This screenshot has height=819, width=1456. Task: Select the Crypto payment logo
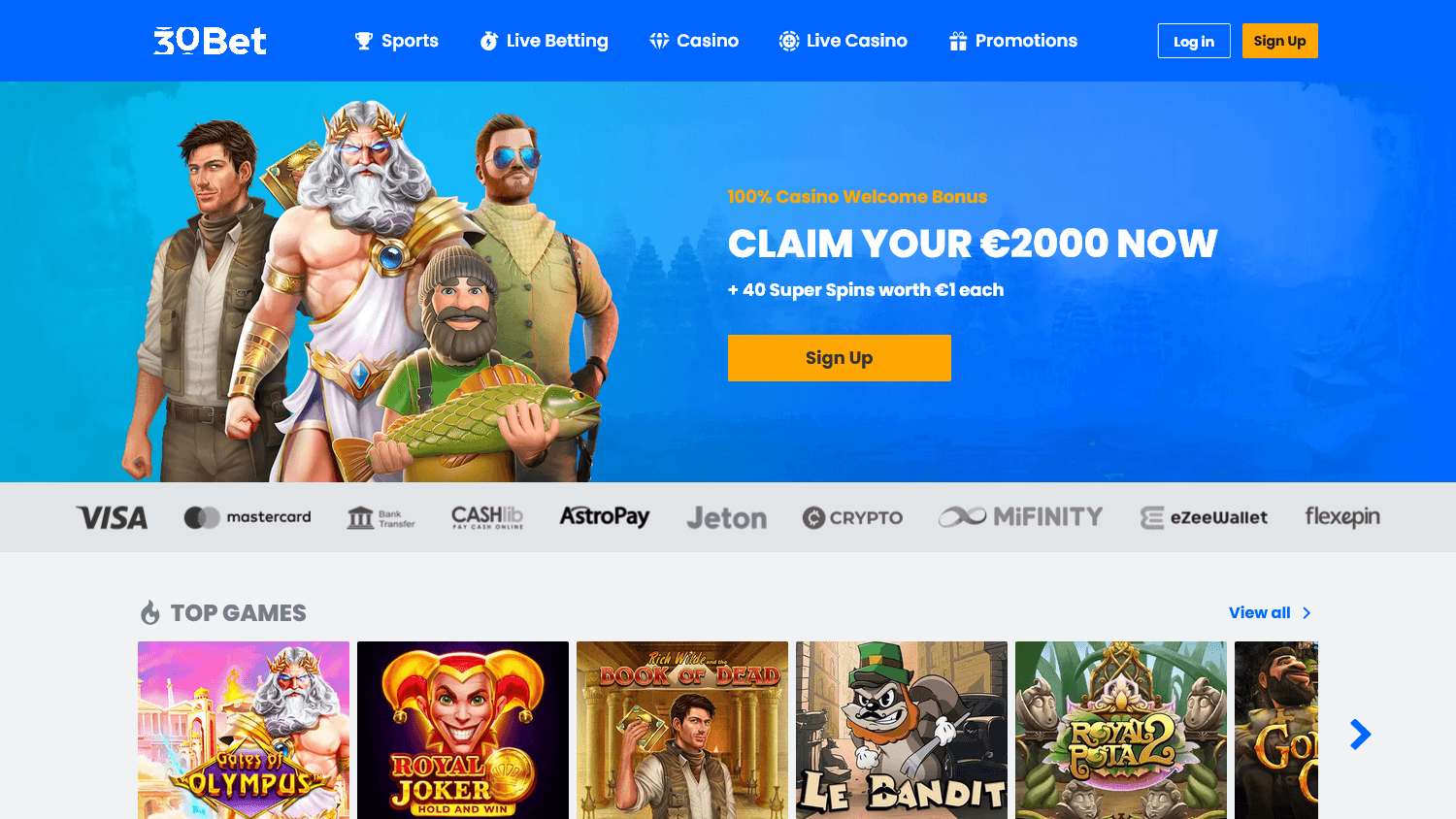point(852,518)
